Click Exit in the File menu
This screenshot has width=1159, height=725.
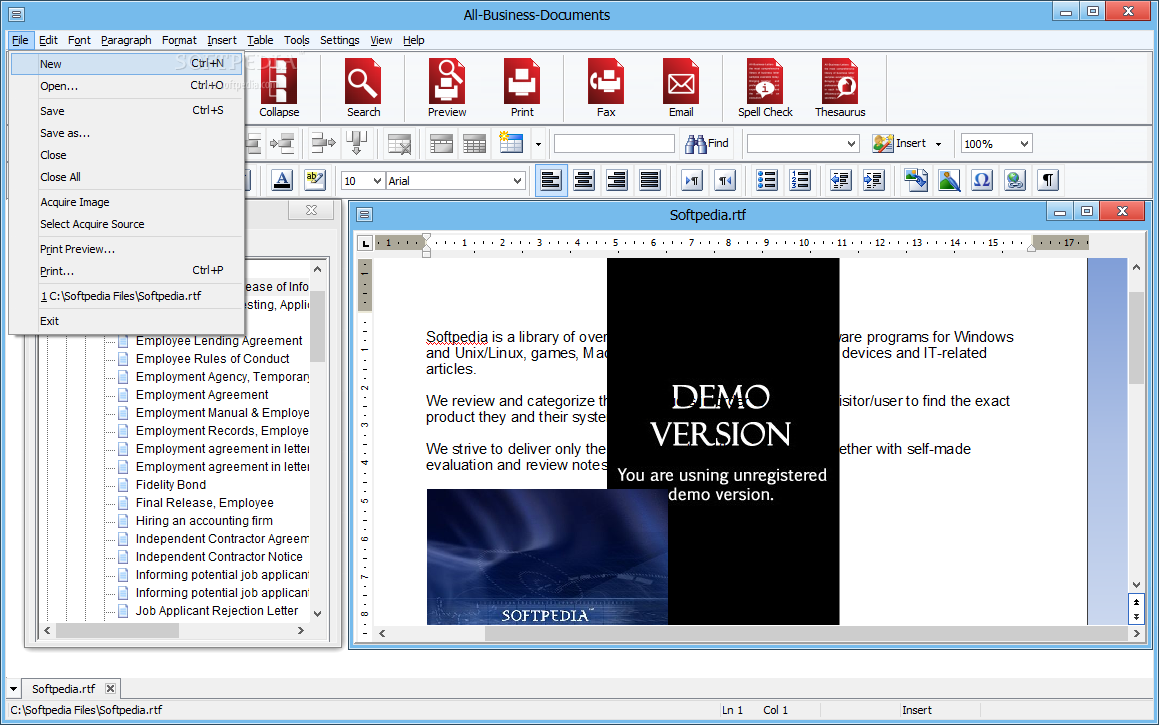pos(126,321)
